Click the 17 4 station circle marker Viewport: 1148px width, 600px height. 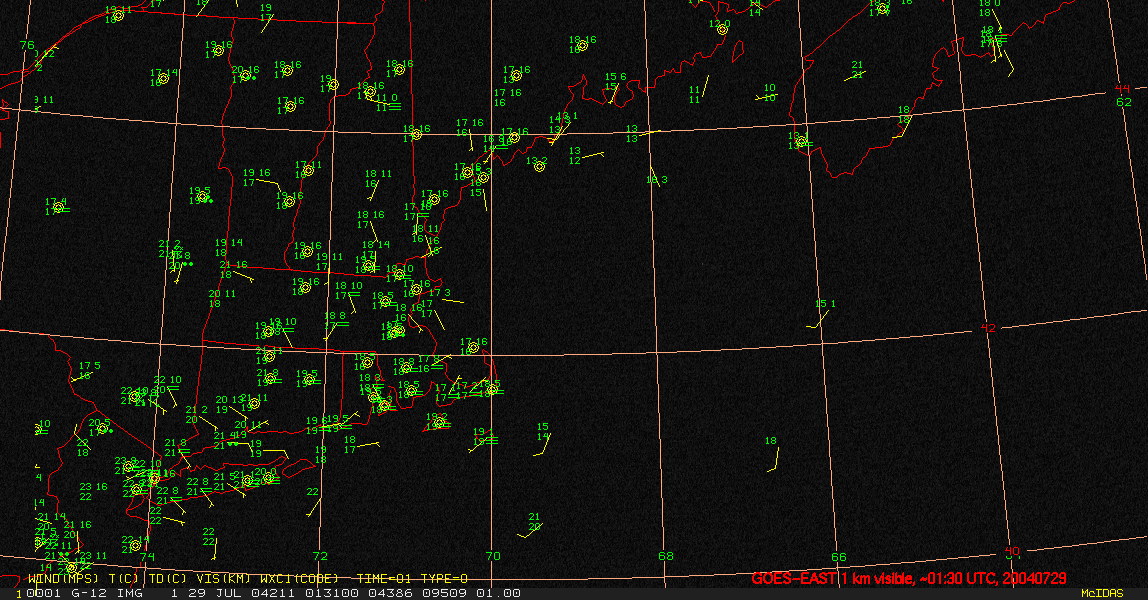click(x=59, y=208)
